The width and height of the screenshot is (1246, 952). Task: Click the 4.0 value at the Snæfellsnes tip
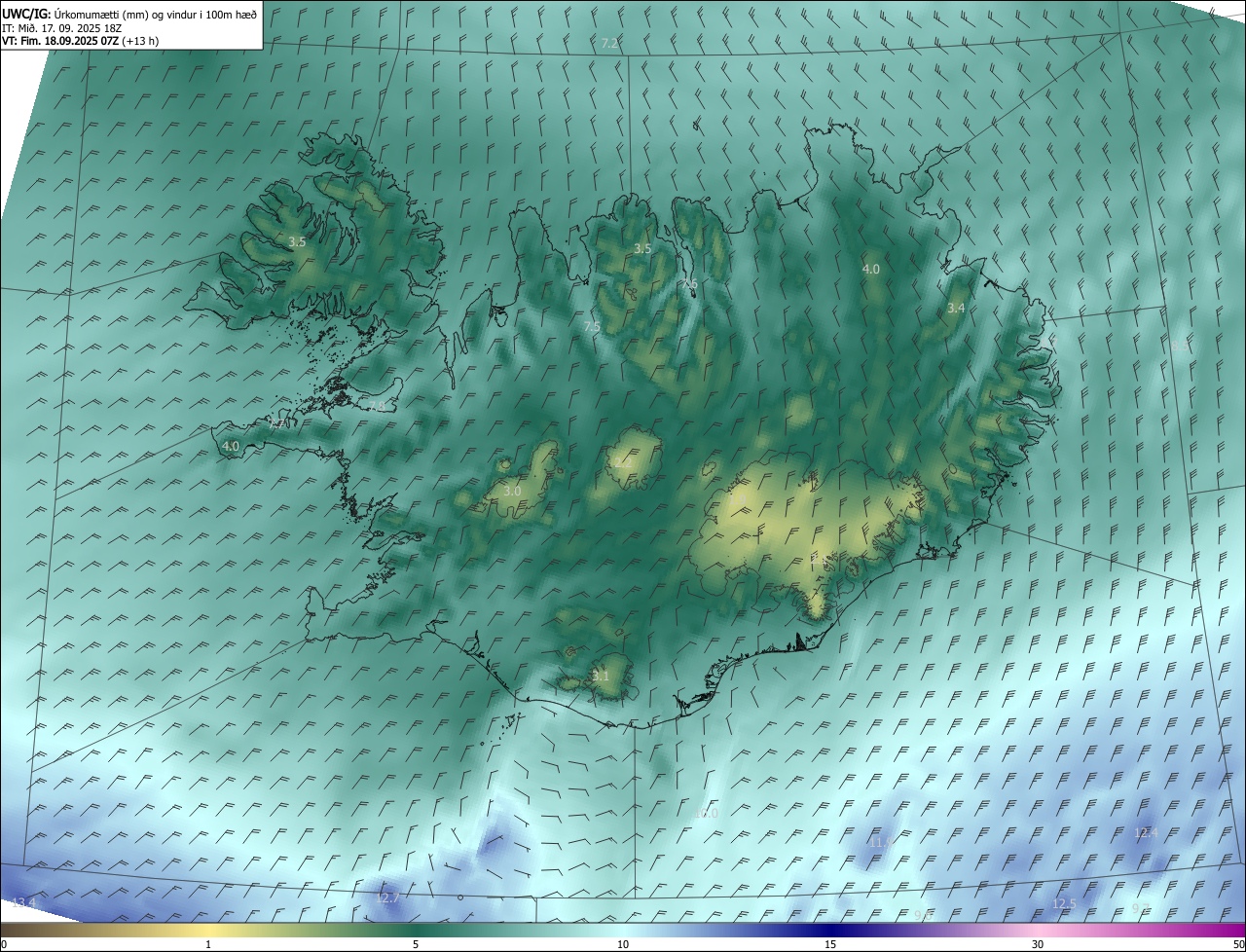click(x=231, y=447)
